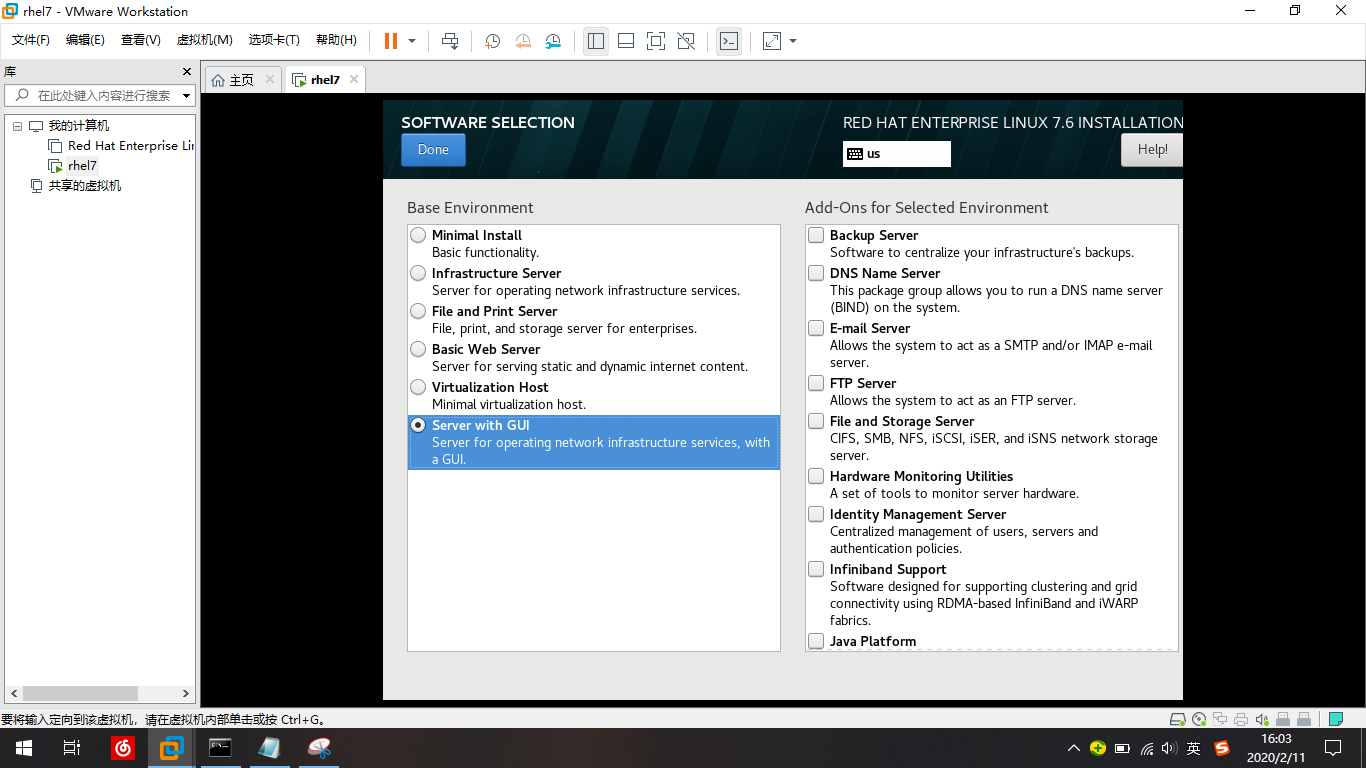Screen dimensions: 1366x768
Task: Open the message log note icon
Action: (1336, 719)
